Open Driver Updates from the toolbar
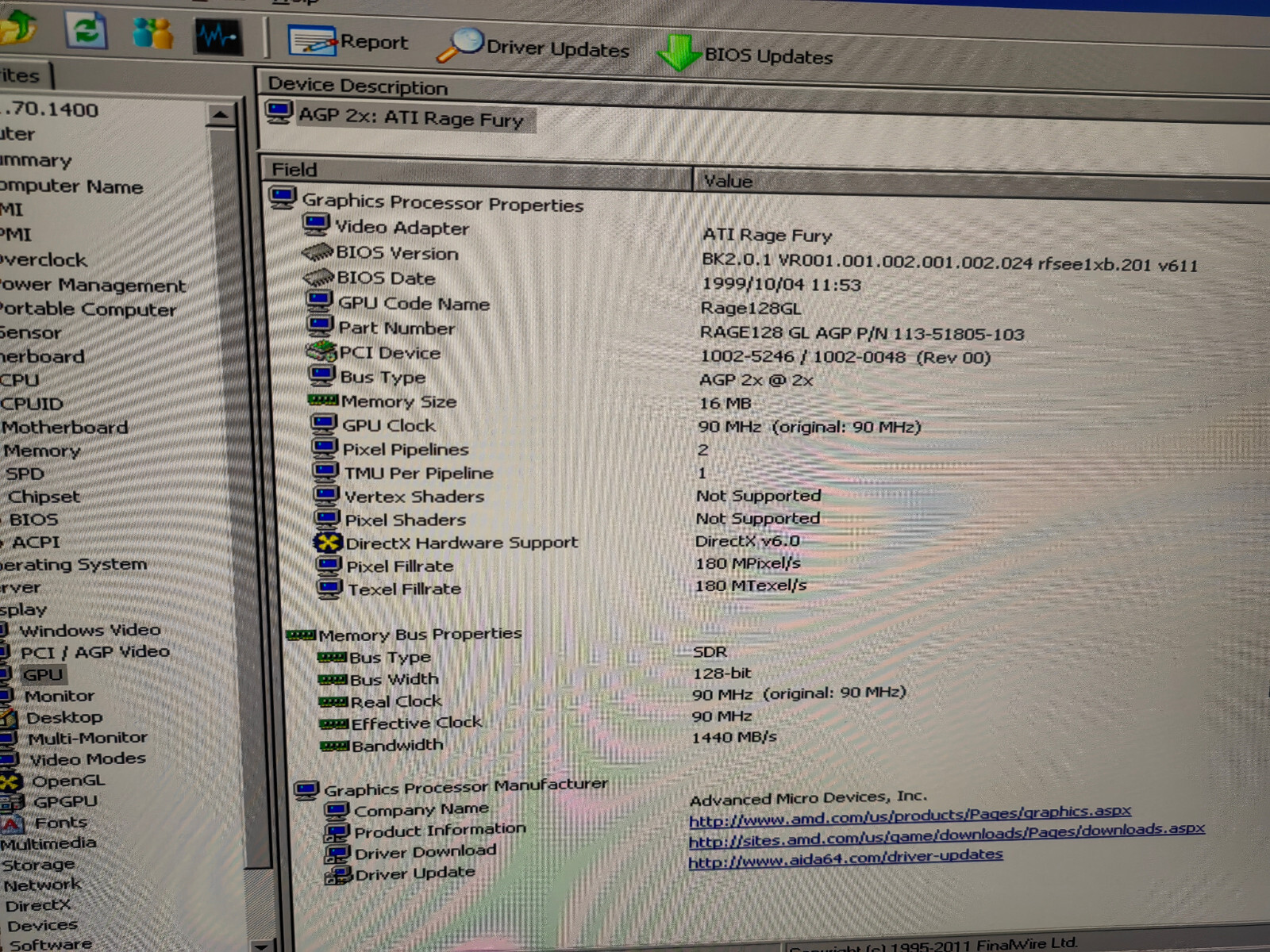The width and height of the screenshot is (1270, 952). pyautogui.click(x=533, y=47)
